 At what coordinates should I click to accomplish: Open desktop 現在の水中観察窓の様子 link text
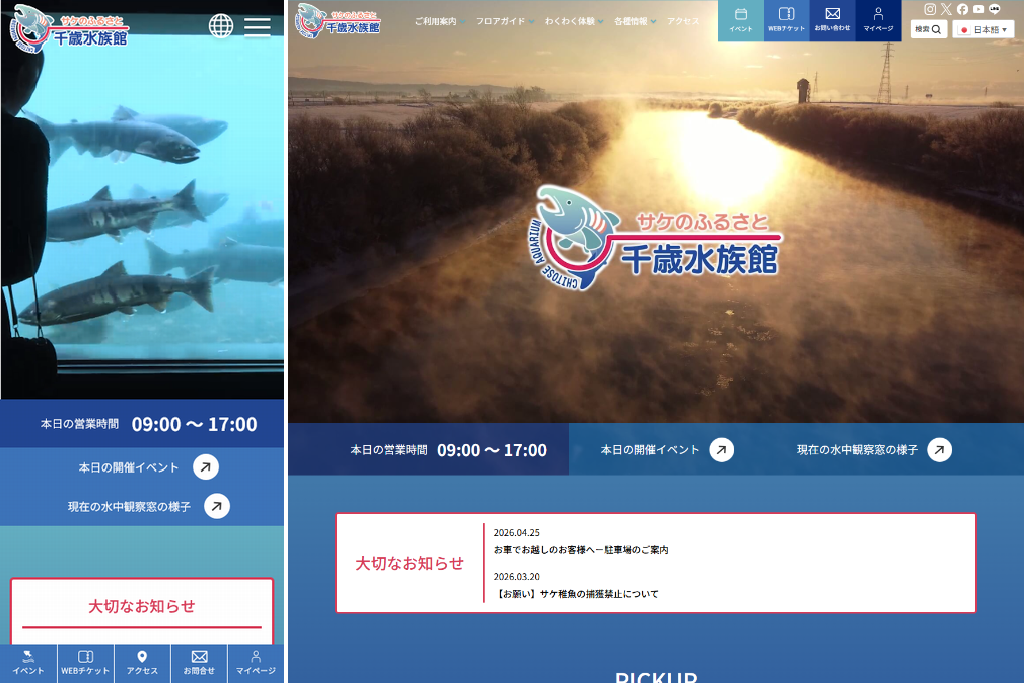tap(857, 450)
